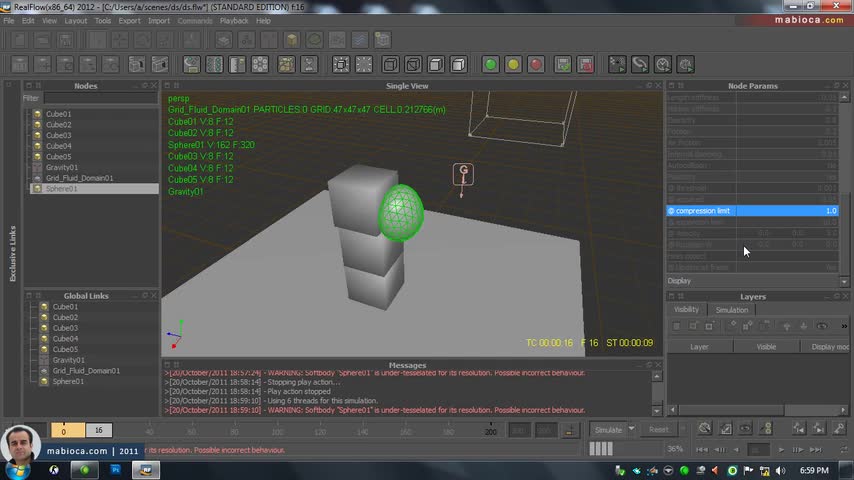
Task: Click the yellow cube object icon in top toolbar
Action: [x=292, y=40]
